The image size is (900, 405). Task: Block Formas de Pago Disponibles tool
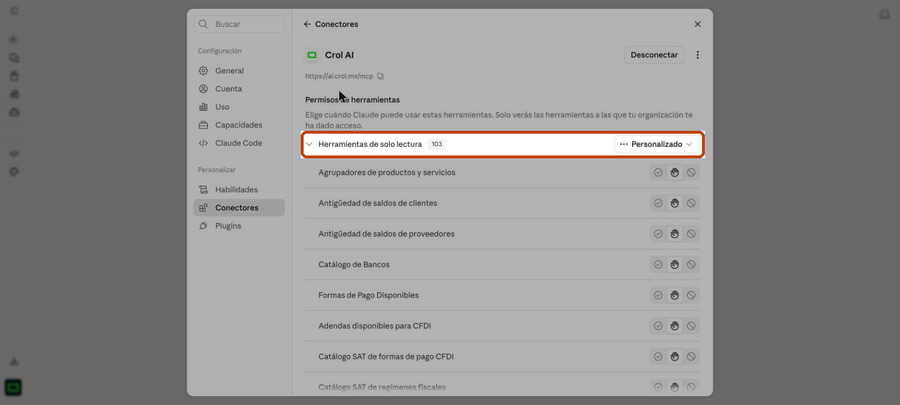coord(691,295)
